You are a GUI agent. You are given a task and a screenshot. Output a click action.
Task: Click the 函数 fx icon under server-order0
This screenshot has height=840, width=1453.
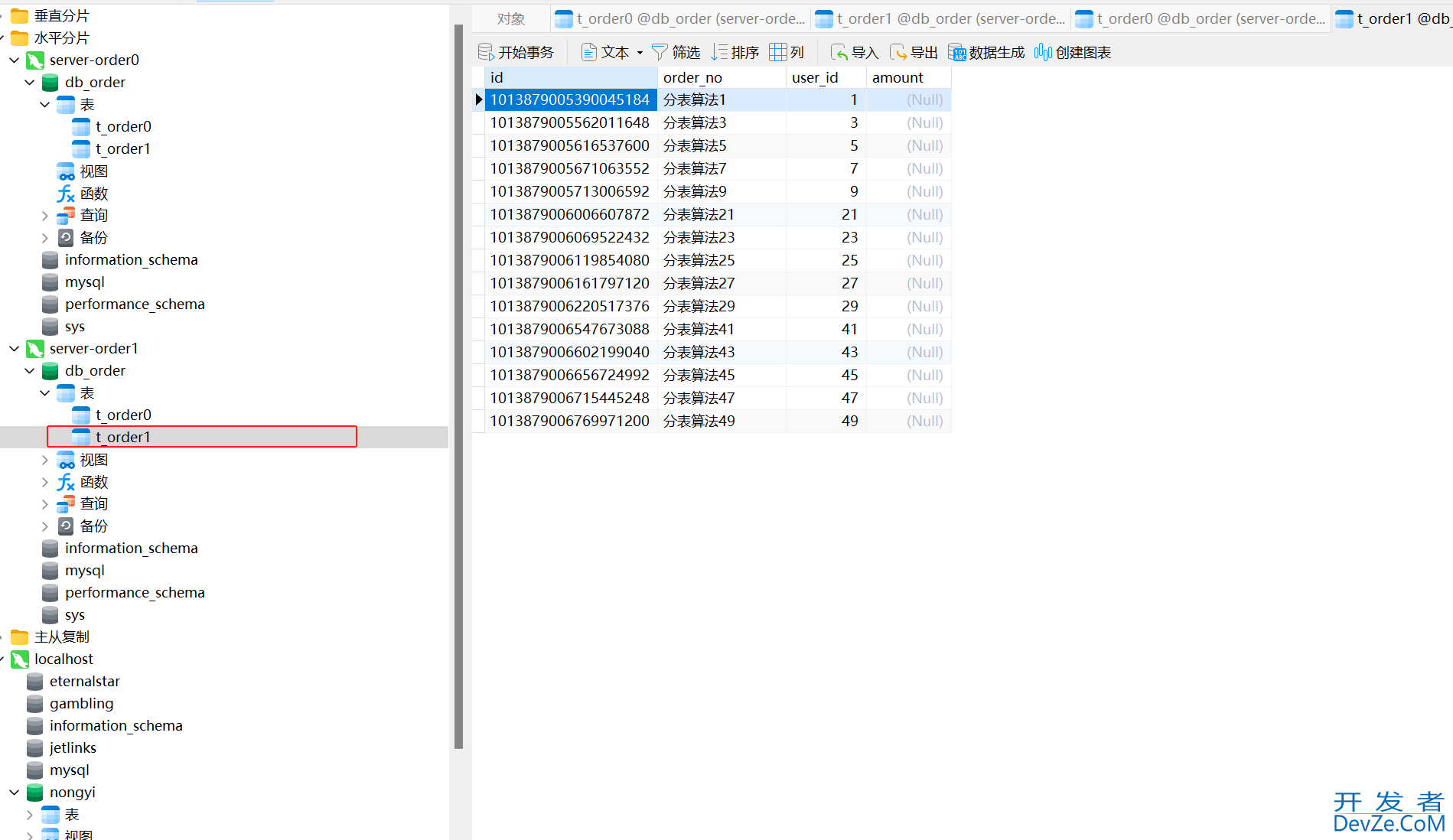(x=66, y=194)
